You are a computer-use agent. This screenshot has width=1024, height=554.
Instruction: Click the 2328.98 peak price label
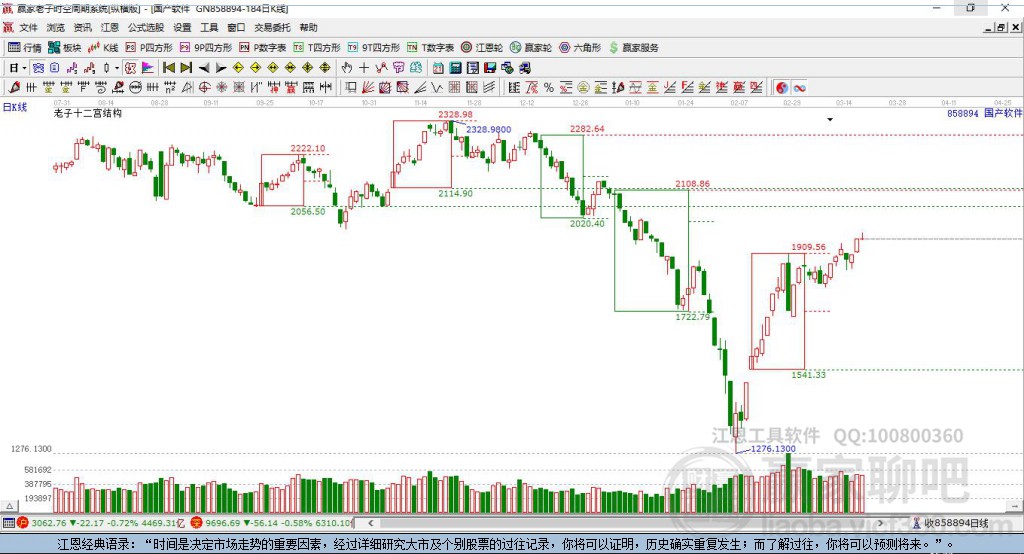point(455,114)
